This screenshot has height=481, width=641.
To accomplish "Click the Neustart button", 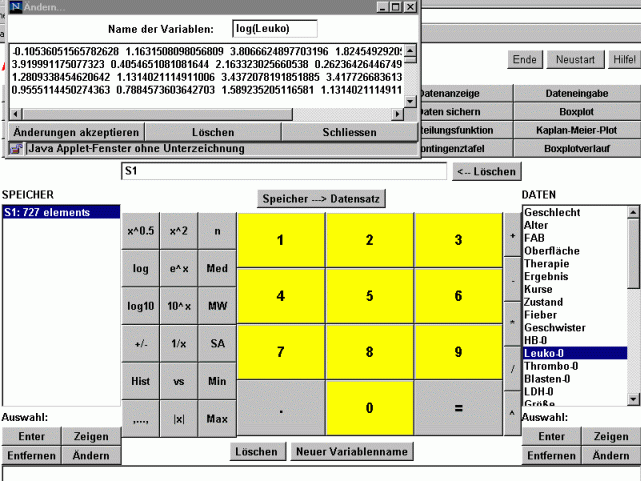I will pos(575,60).
